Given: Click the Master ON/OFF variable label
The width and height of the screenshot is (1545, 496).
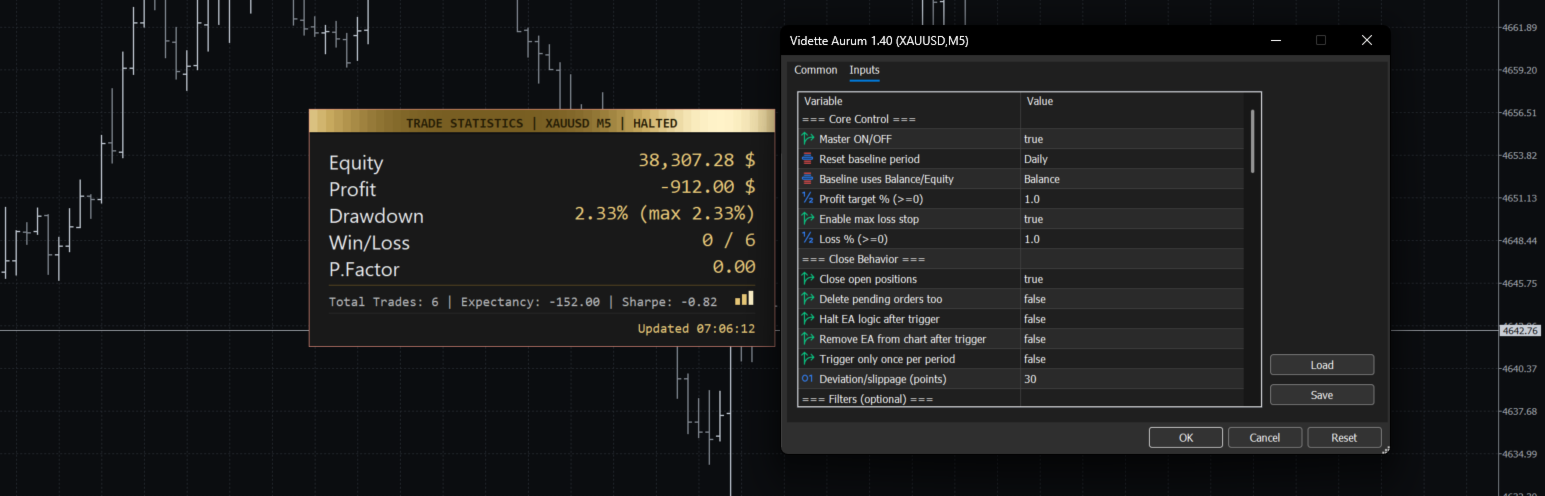Looking at the screenshot, I should click(855, 139).
